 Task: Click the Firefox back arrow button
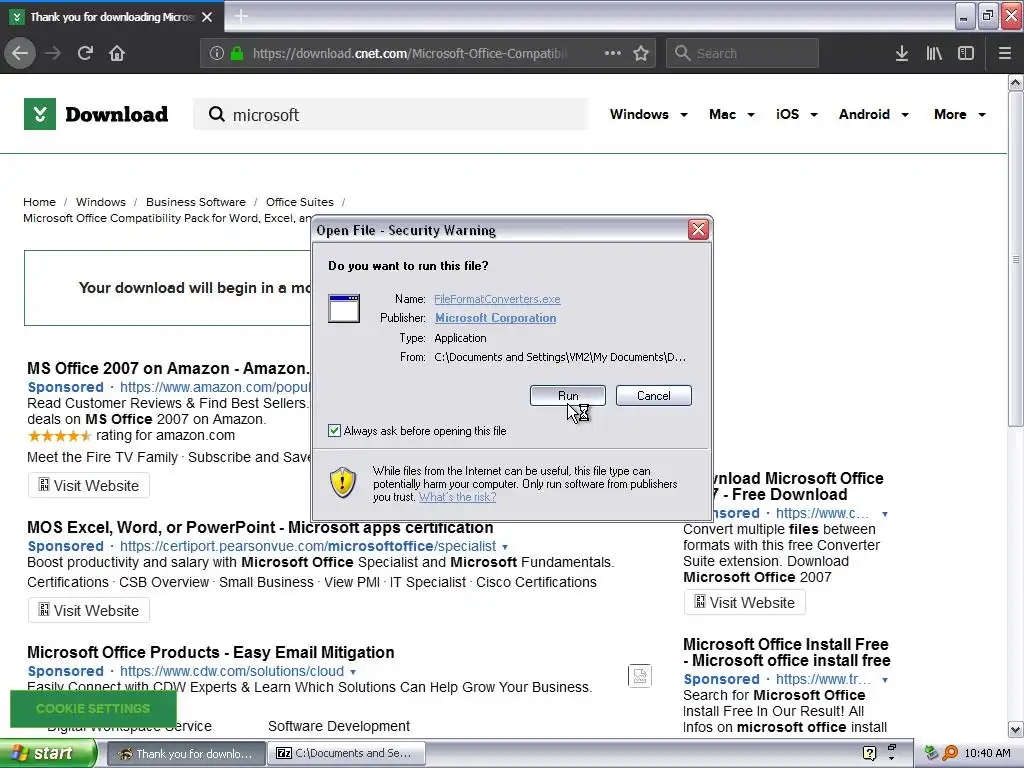coord(20,53)
